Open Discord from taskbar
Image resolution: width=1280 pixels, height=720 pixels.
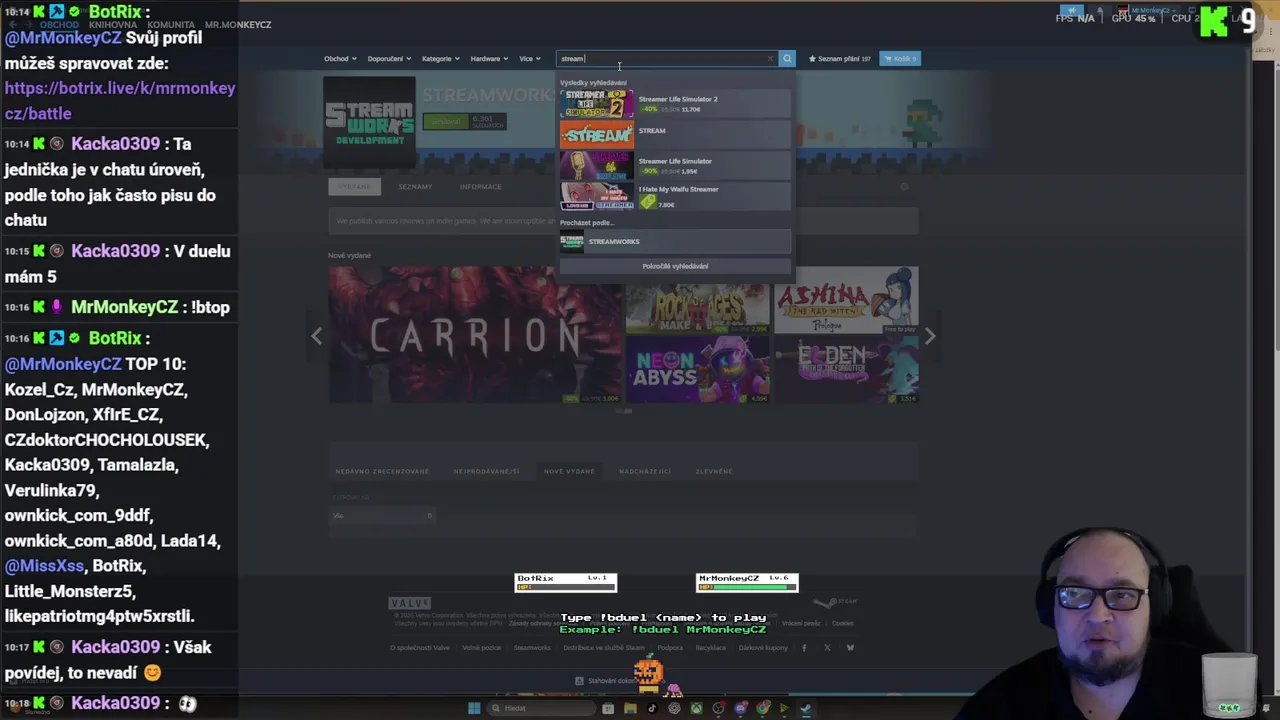[x=741, y=708]
